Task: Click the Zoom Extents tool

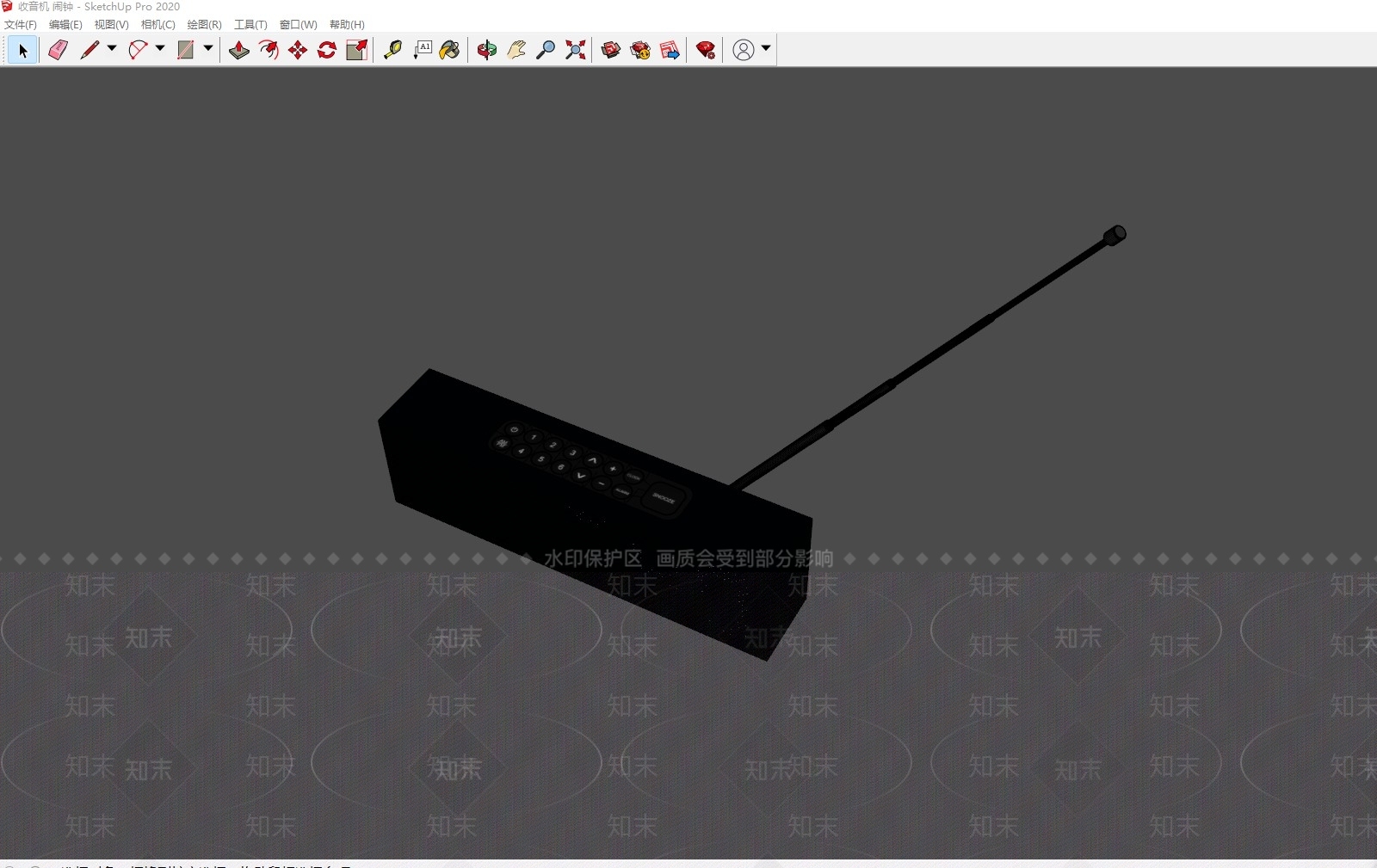Action: [575, 50]
